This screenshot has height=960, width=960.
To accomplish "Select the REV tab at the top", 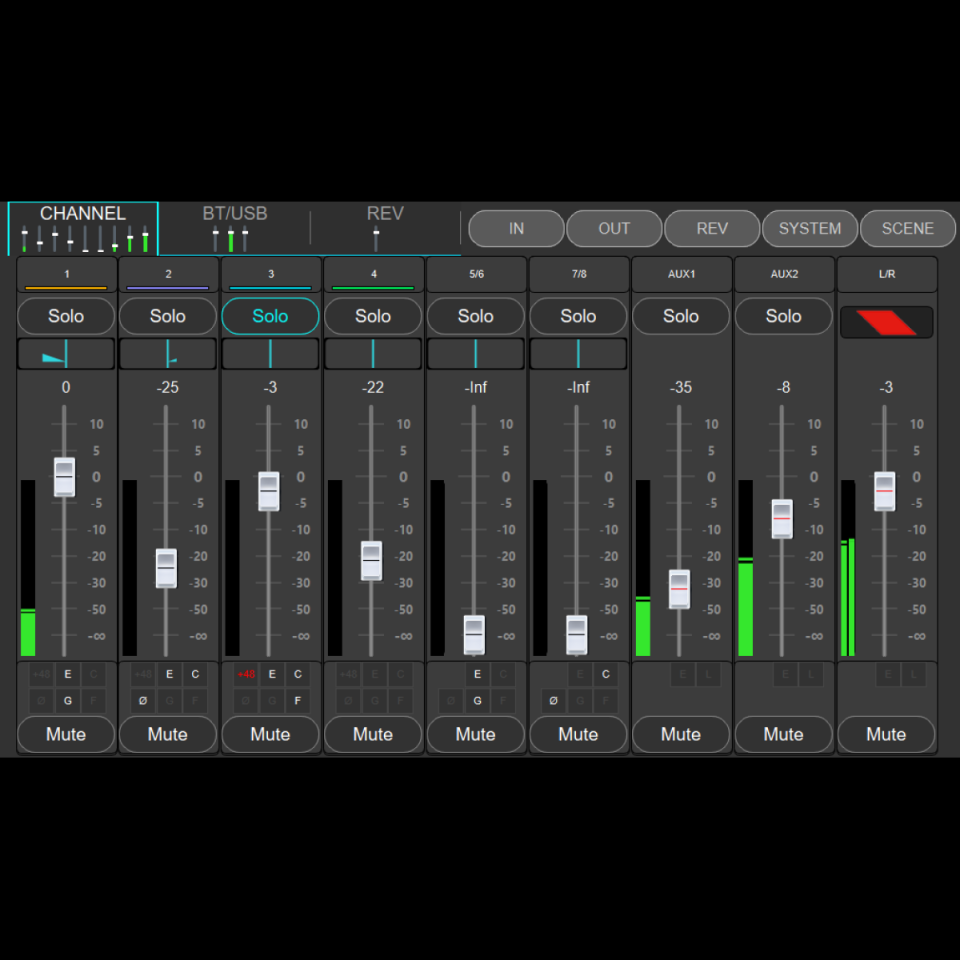I will [384, 213].
